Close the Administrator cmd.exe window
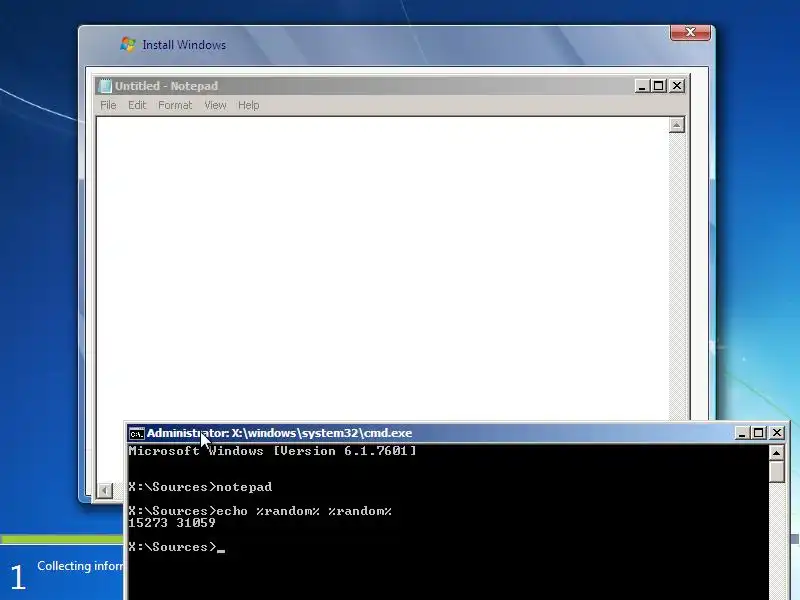800x600 pixels. click(x=777, y=433)
